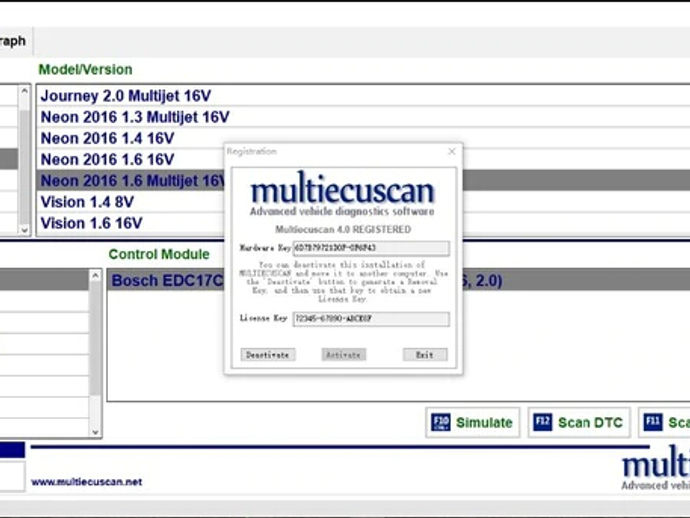Select Vision 1.4 8V model
This screenshot has height=518, width=690.
(363, 202)
